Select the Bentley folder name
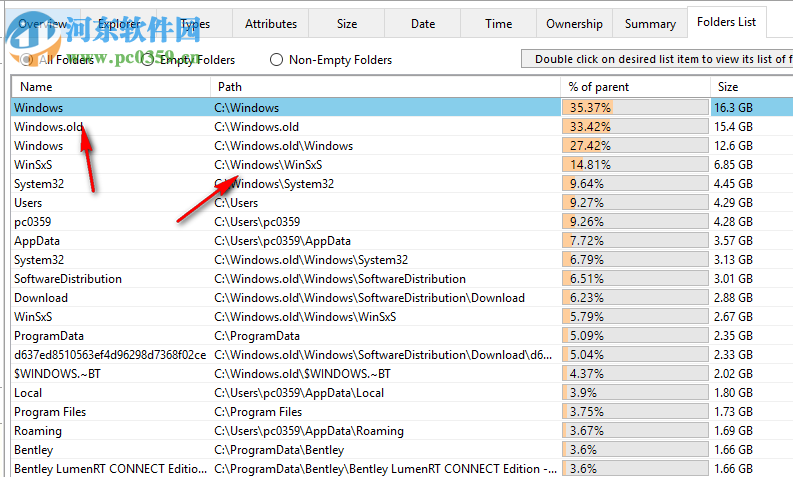The width and height of the screenshot is (793, 477). tap(33, 450)
